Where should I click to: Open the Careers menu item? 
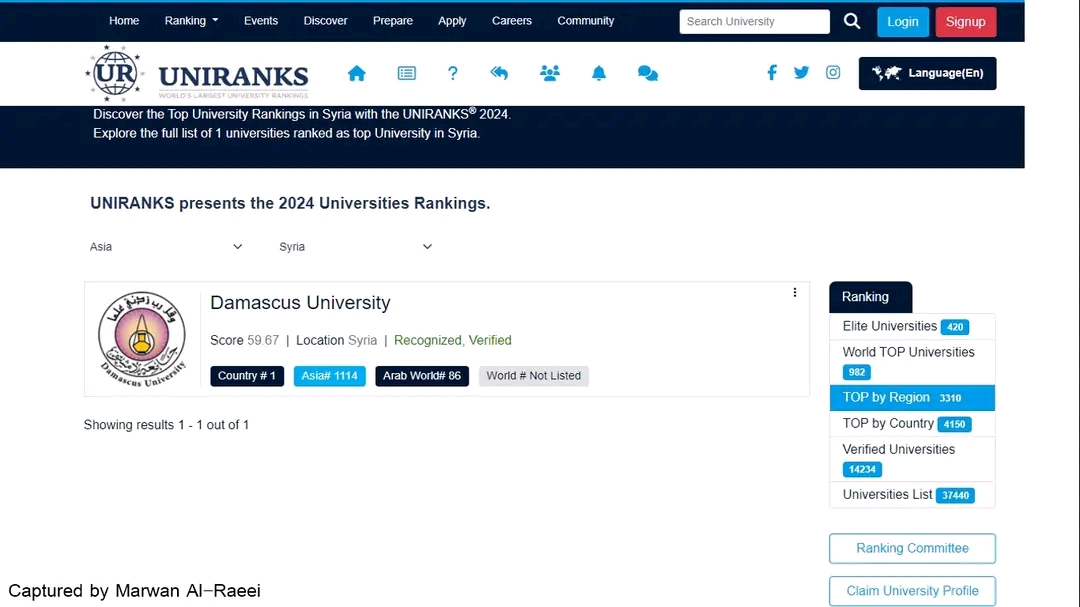click(x=512, y=21)
